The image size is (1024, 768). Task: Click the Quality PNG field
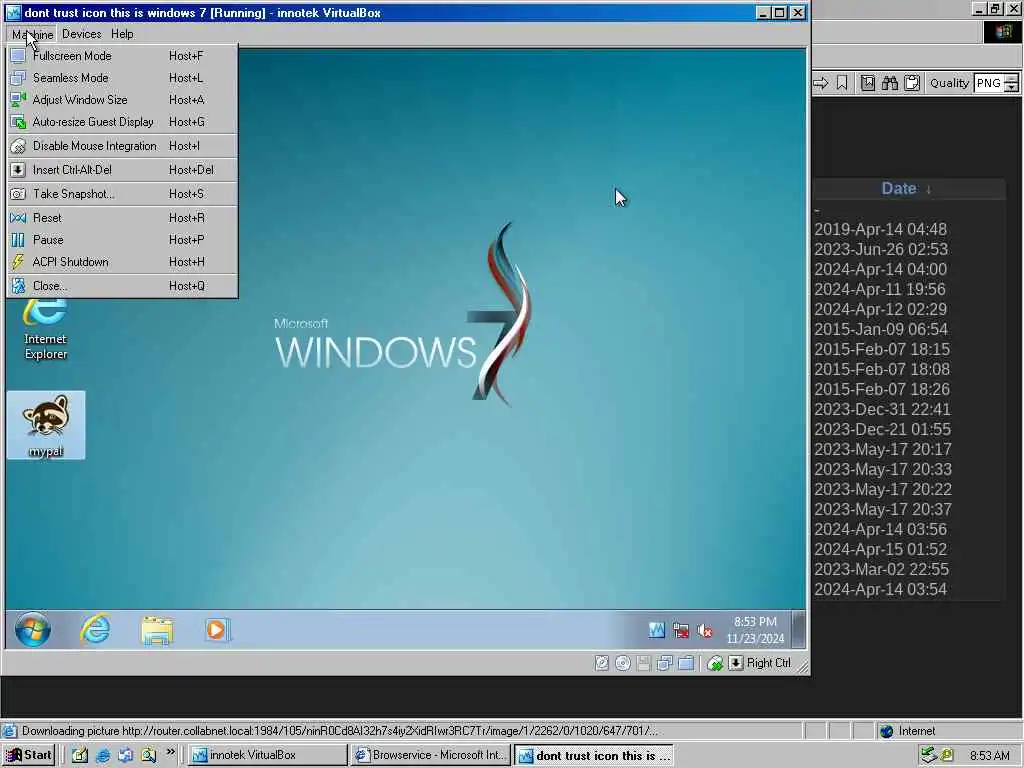988,83
